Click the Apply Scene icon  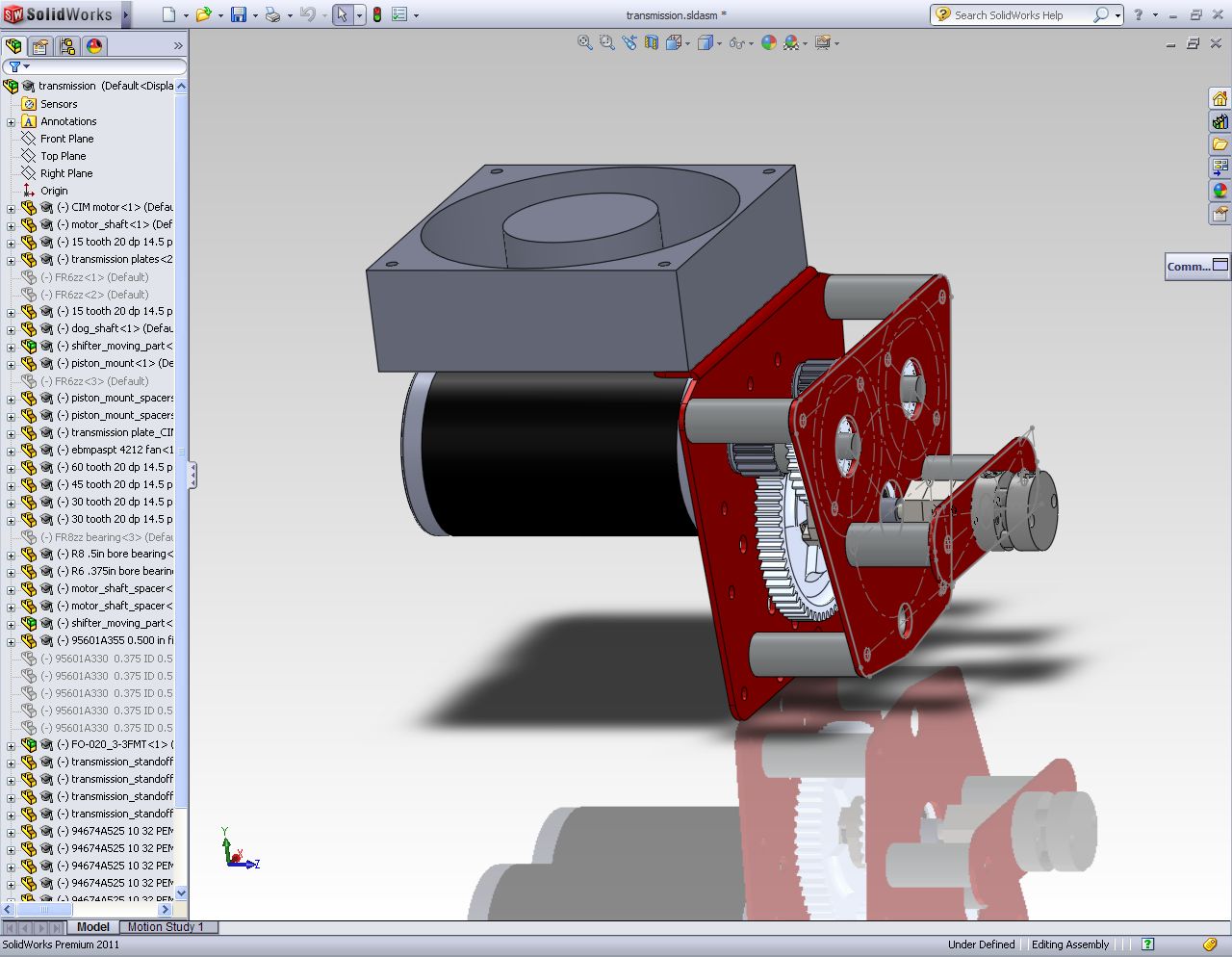791,42
